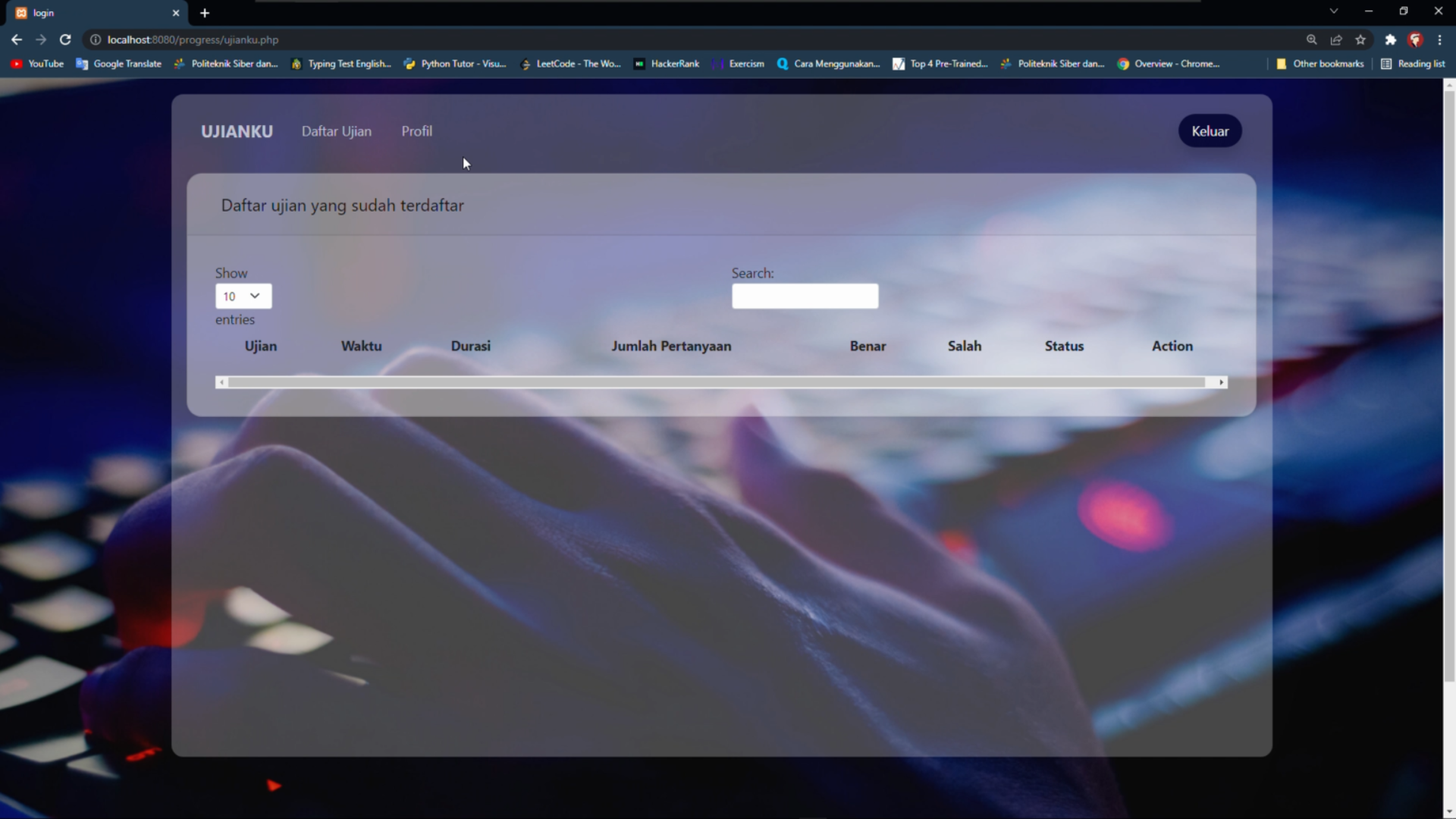Click the Keluar button

point(1210,131)
